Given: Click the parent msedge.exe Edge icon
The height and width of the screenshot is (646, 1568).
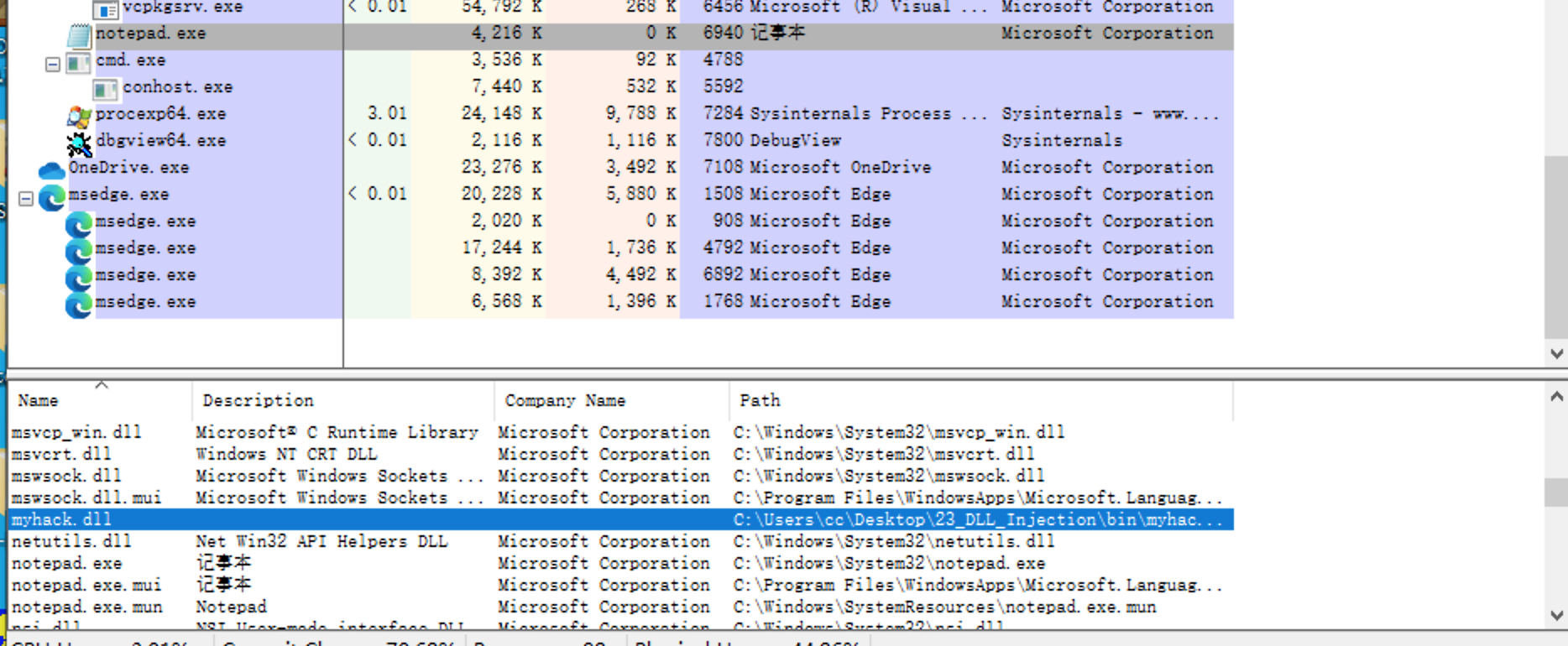Looking at the screenshot, I should pyautogui.click(x=52, y=197).
